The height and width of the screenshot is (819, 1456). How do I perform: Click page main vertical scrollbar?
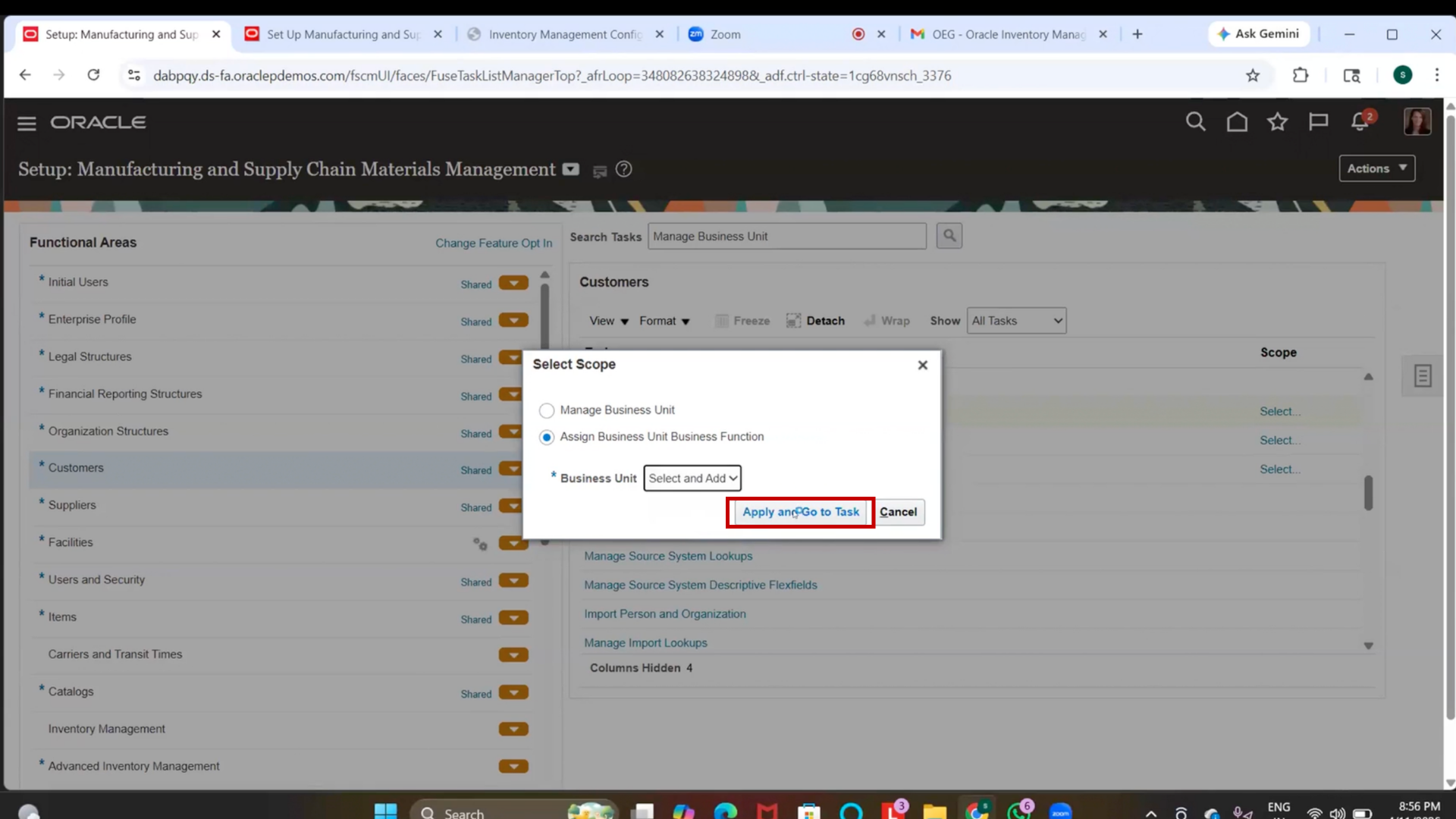click(x=1450, y=417)
